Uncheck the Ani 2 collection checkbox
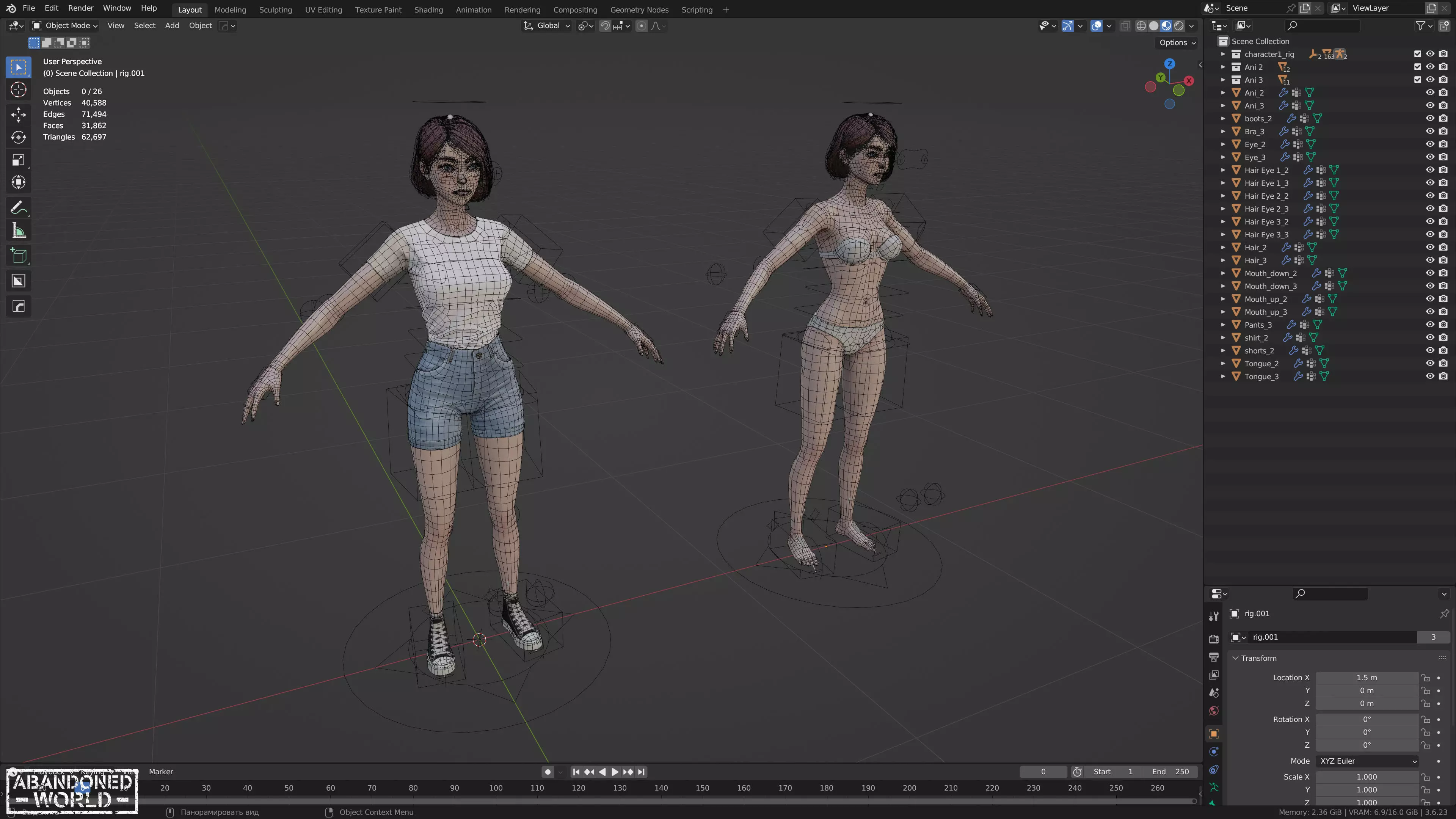 coord(1418,67)
